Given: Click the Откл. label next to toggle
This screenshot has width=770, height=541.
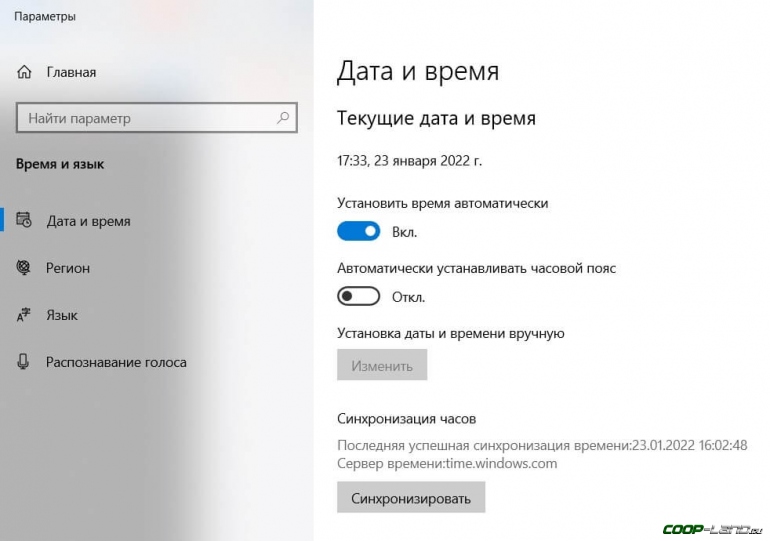Looking at the screenshot, I should [x=408, y=297].
